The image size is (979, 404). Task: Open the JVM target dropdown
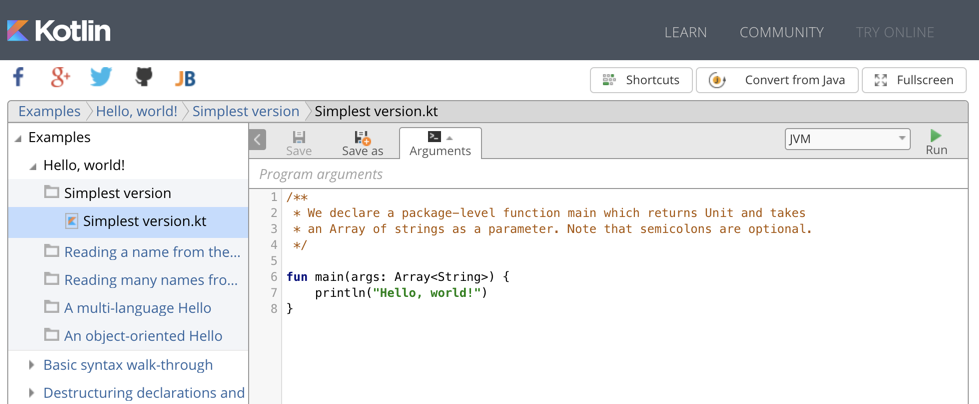click(847, 139)
